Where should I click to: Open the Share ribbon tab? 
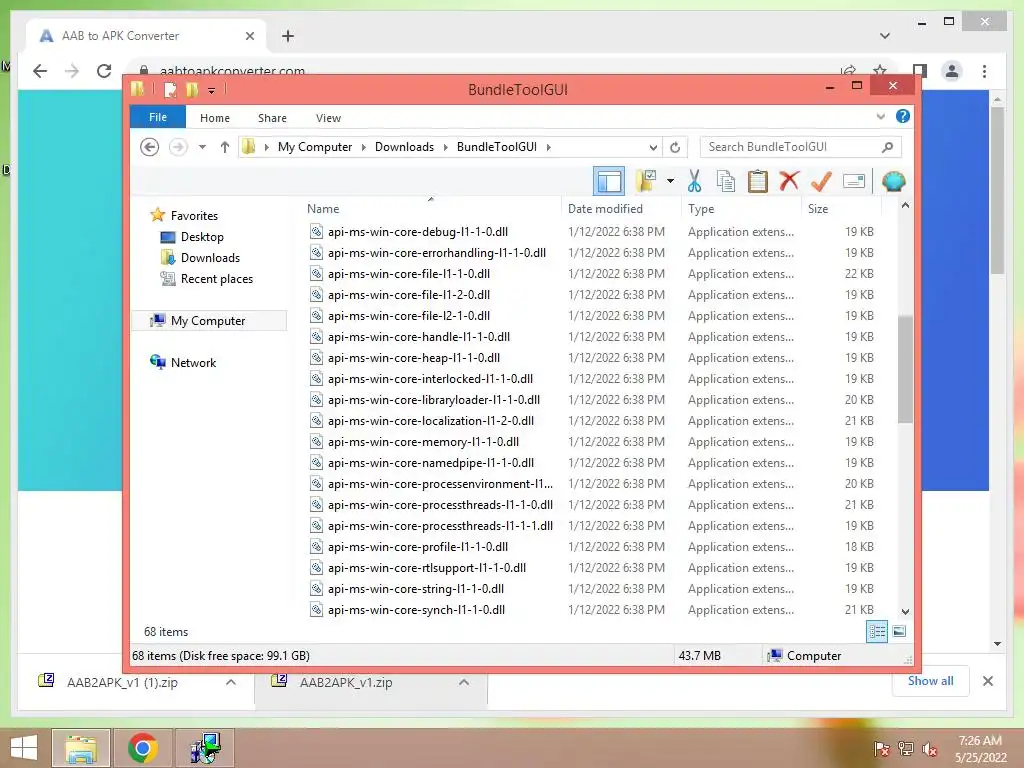[272, 118]
